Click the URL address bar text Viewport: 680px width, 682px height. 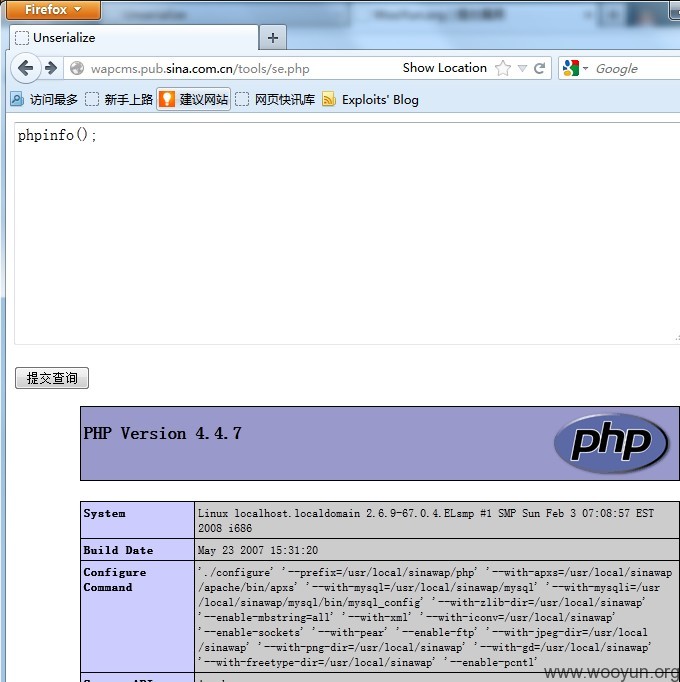click(200, 69)
